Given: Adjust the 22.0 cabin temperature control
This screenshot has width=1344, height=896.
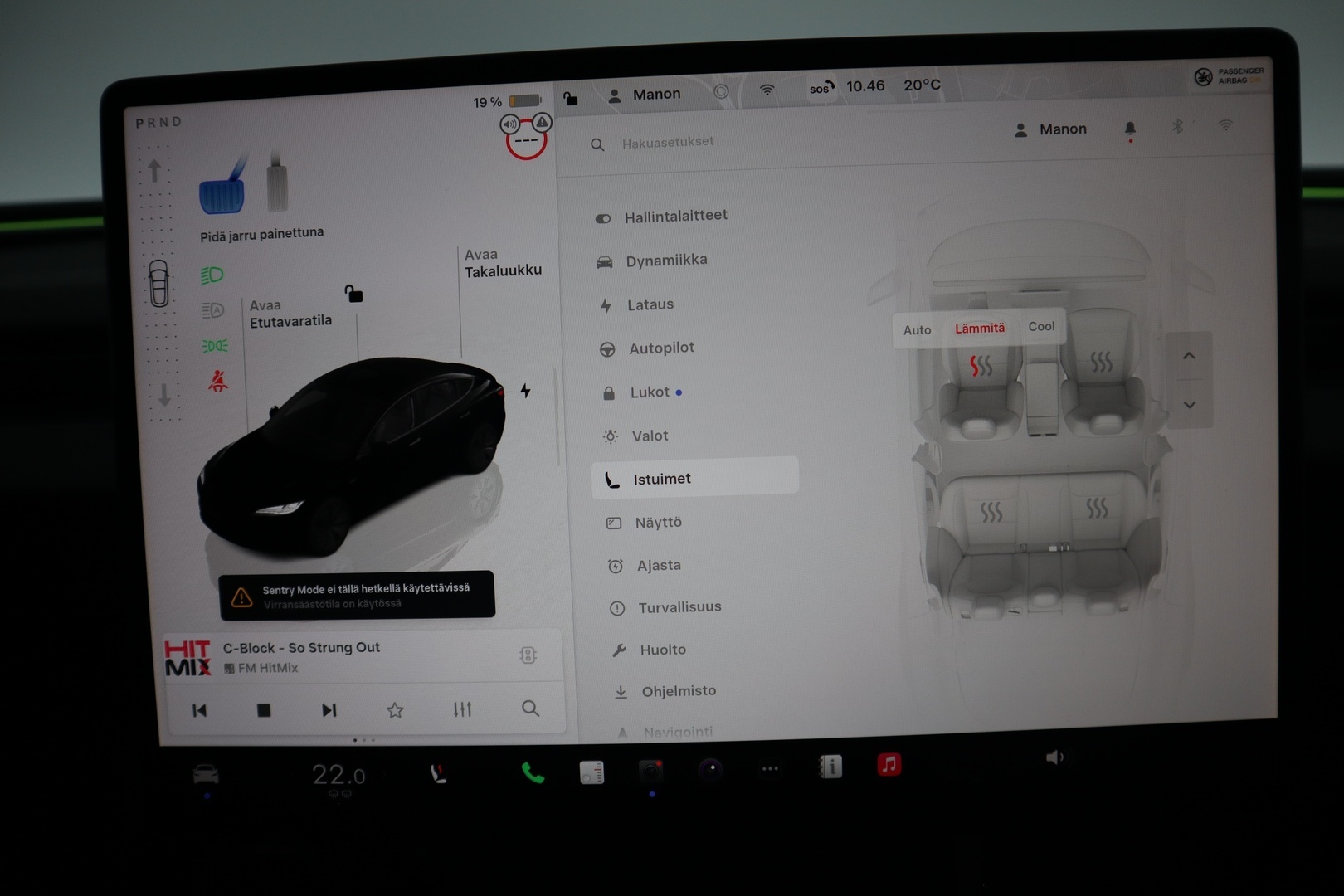Looking at the screenshot, I should (x=338, y=773).
